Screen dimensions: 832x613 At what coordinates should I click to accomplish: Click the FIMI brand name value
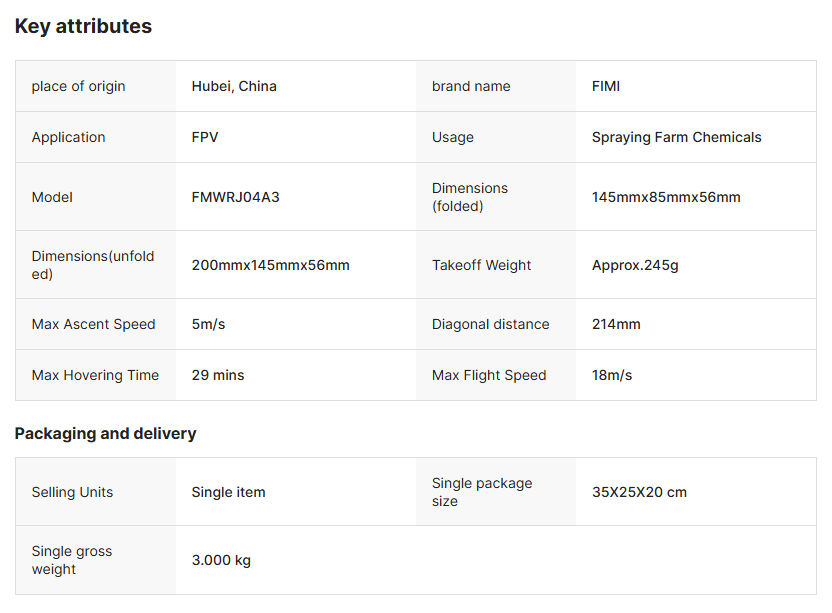point(606,86)
